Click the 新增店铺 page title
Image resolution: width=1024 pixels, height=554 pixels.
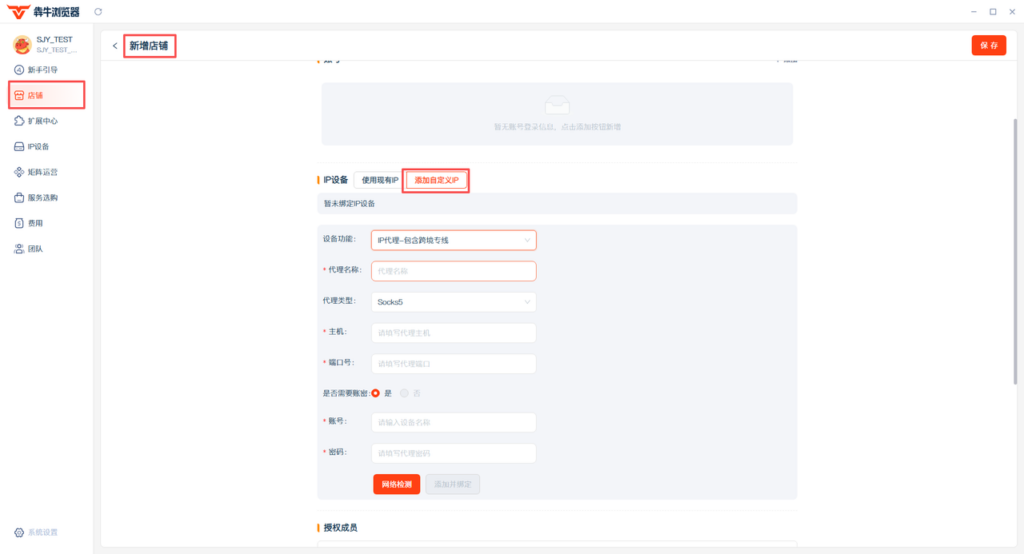point(148,46)
